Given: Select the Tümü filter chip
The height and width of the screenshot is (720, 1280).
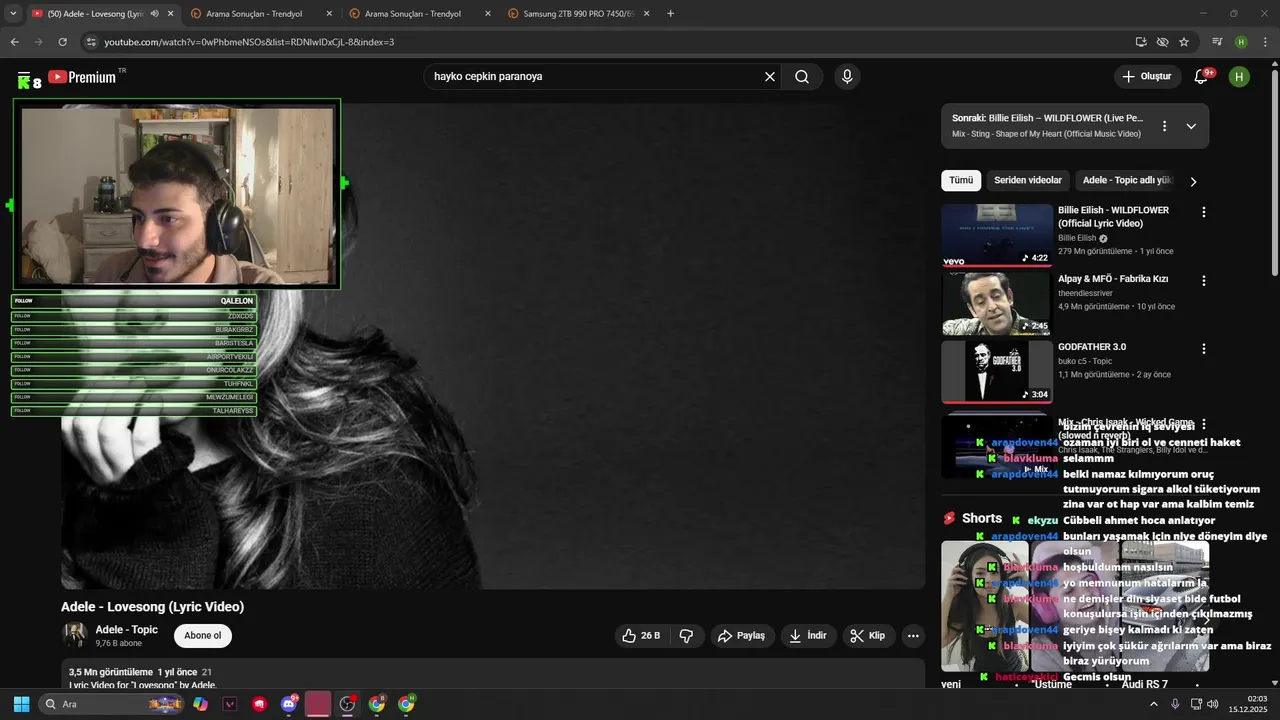Looking at the screenshot, I should tap(961, 181).
